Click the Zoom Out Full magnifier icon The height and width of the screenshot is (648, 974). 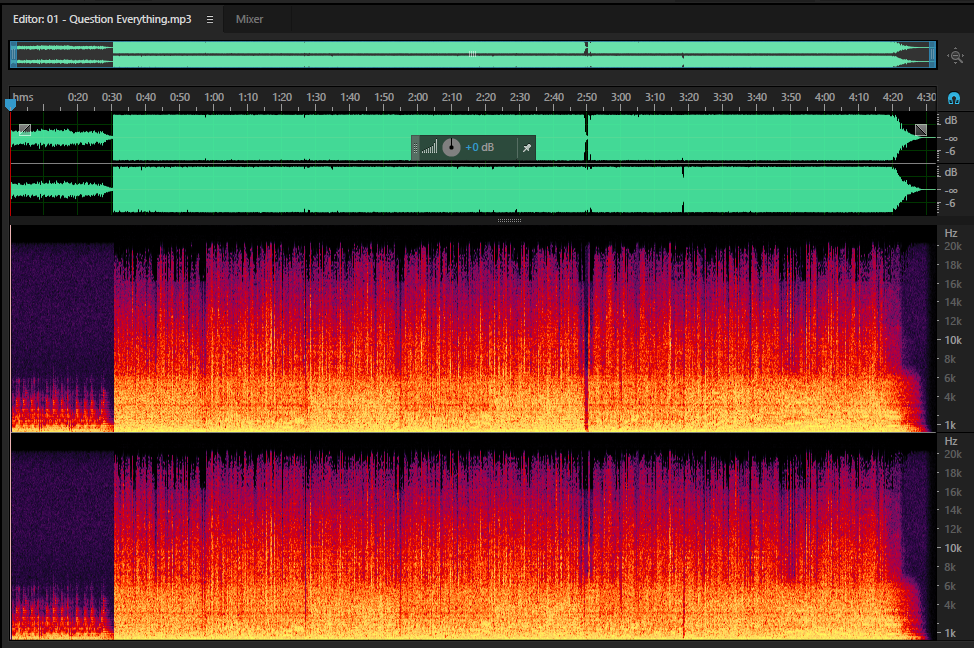click(x=955, y=56)
